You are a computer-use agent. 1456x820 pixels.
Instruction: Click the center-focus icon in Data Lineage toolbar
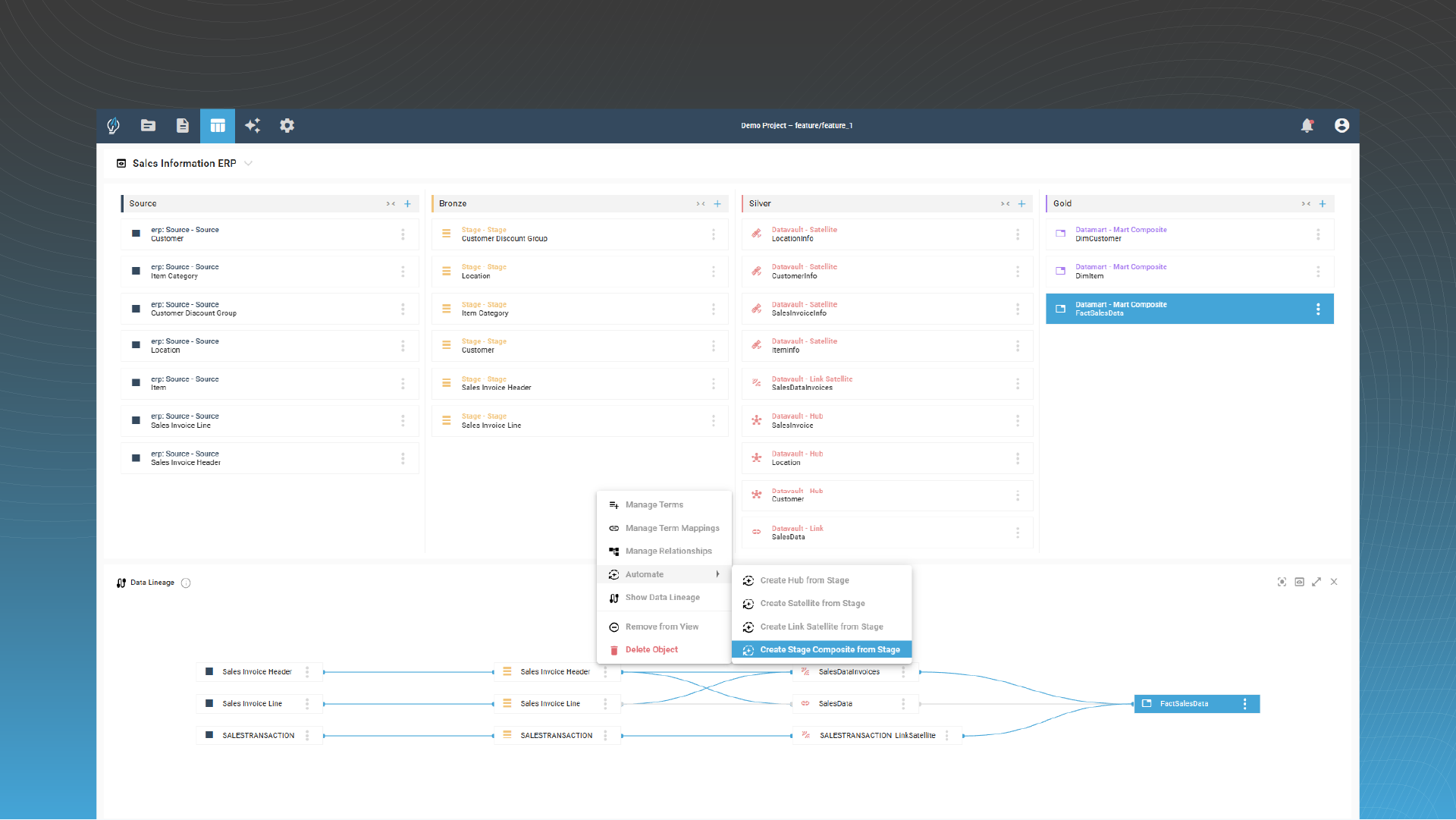1282,582
